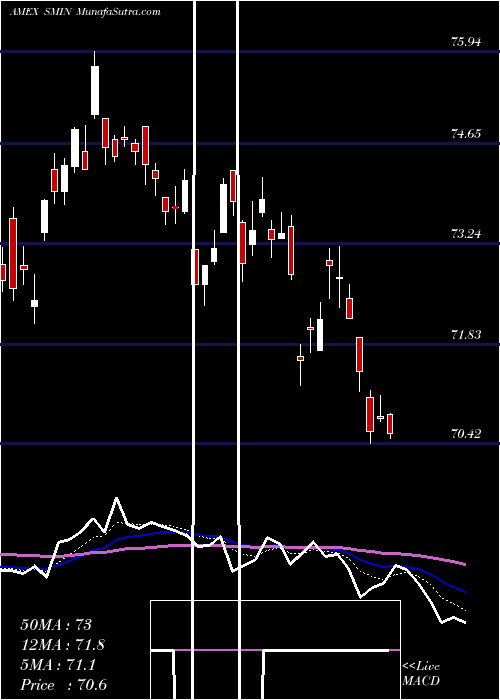Click the 50MA : 73 readout

(56, 625)
